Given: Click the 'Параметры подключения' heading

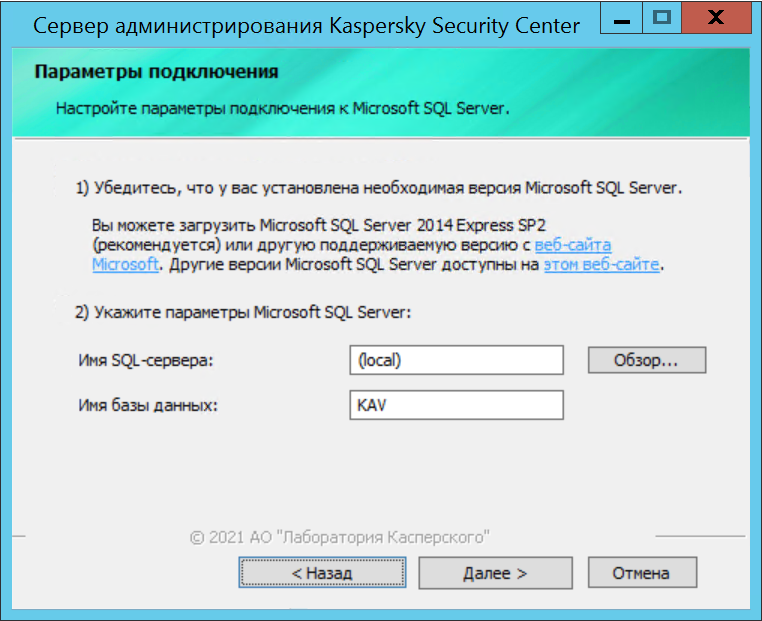Looking at the screenshot, I should [x=156, y=73].
